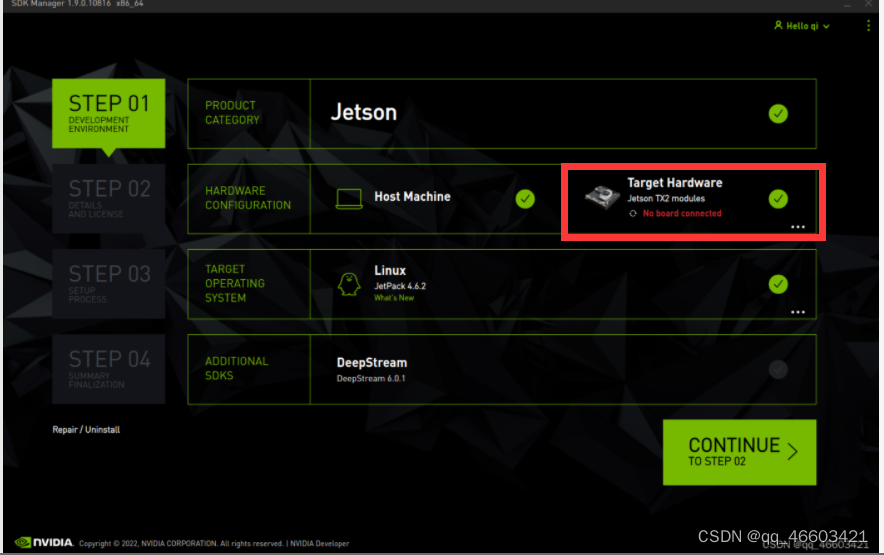Toggle the Linux JetPack checkmark
The image size is (884, 555).
coord(778,284)
